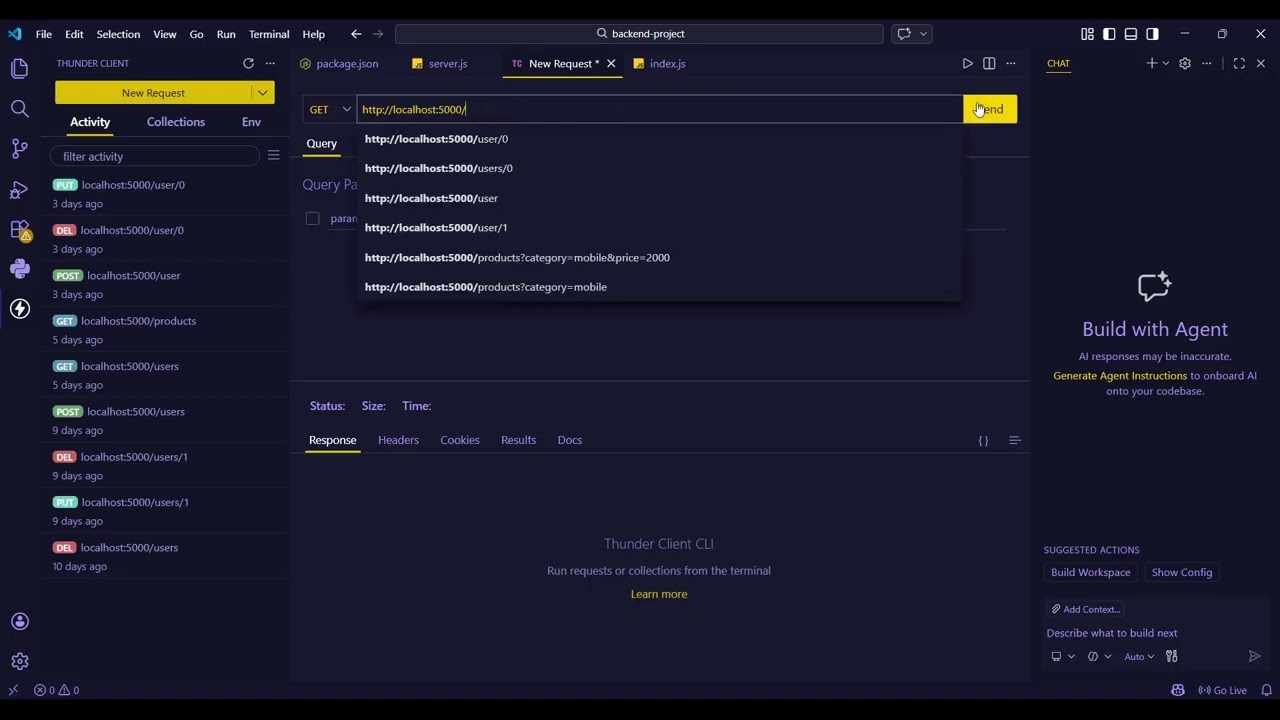Close the chat panel
1280x720 pixels.
(1260, 63)
